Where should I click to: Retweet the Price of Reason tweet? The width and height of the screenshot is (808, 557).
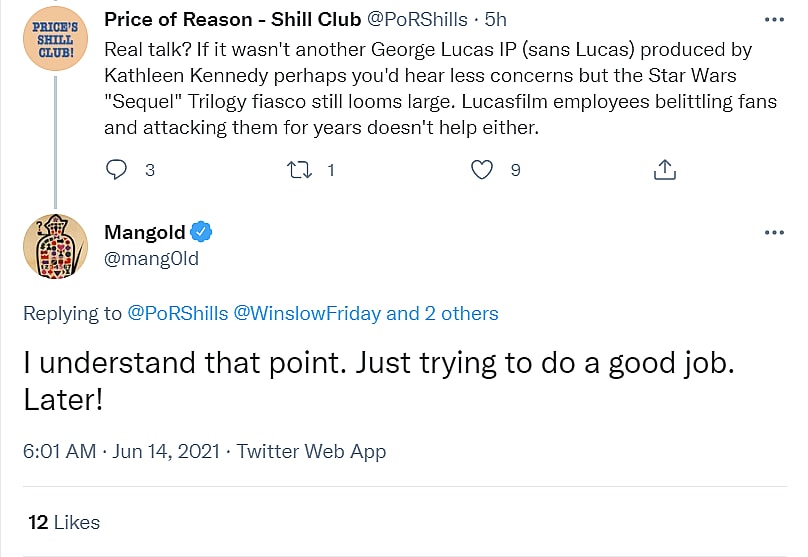pyautogui.click(x=300, y=170)
